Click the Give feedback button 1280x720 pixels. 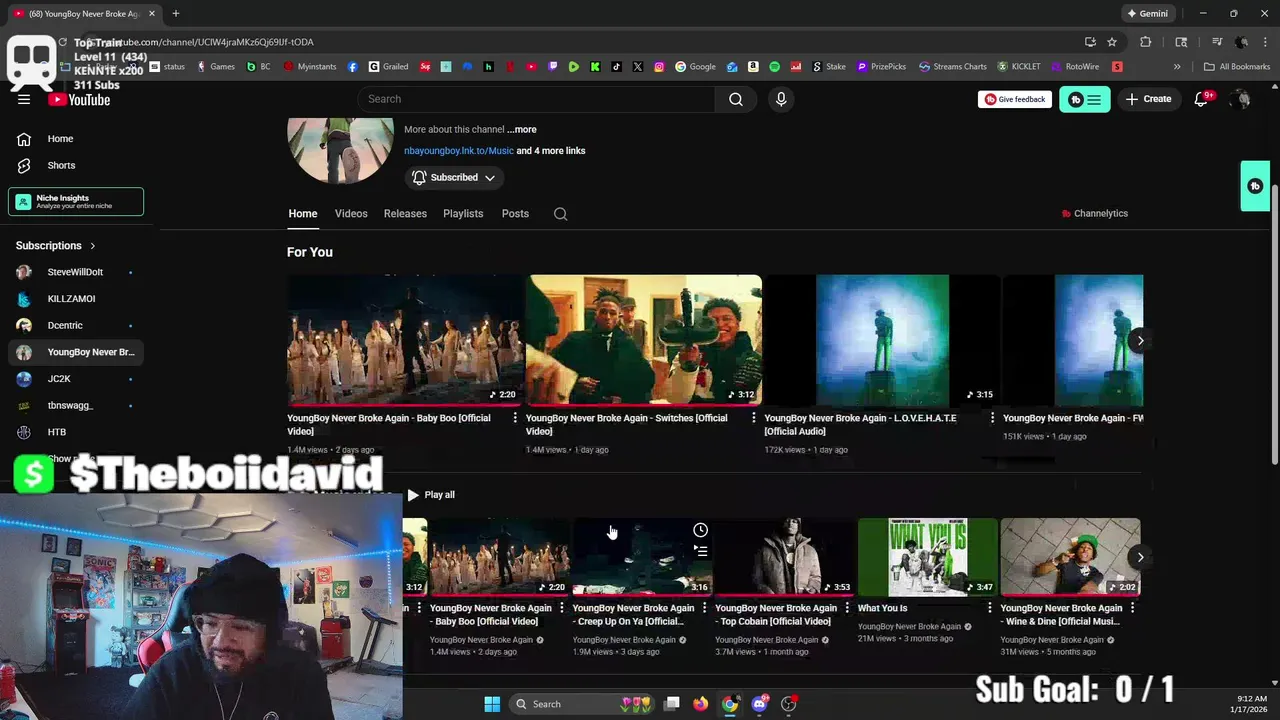click(x=1015, y=99)
